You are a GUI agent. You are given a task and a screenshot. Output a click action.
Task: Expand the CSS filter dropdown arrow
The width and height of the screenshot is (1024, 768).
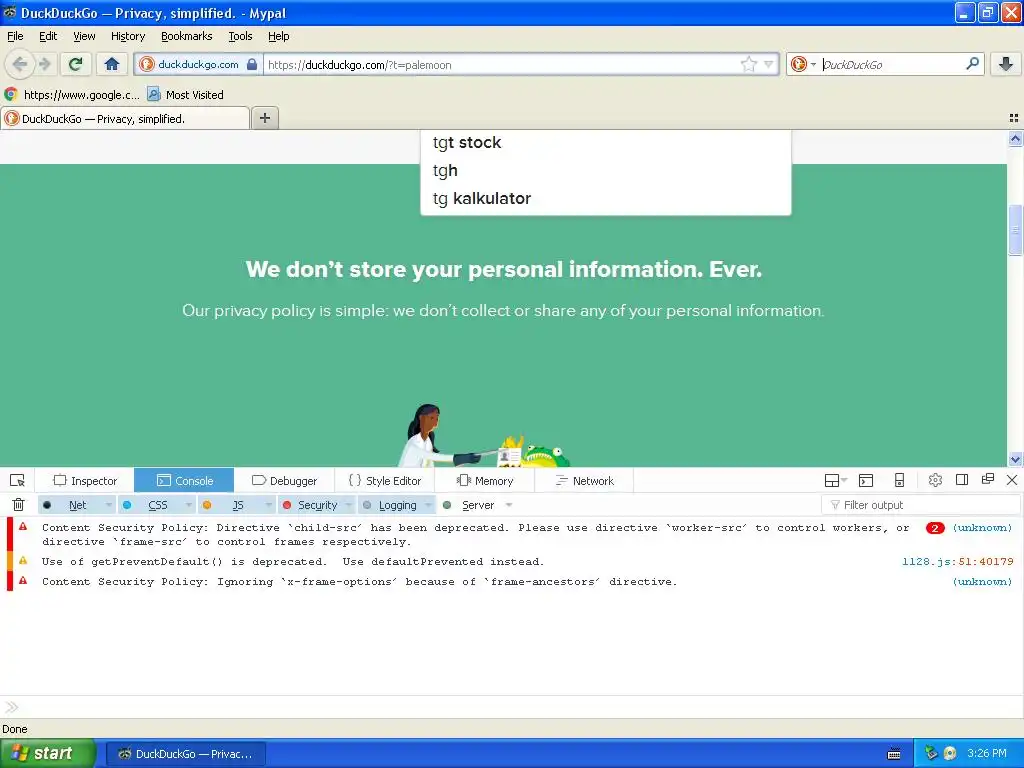(x=189, y=505)
